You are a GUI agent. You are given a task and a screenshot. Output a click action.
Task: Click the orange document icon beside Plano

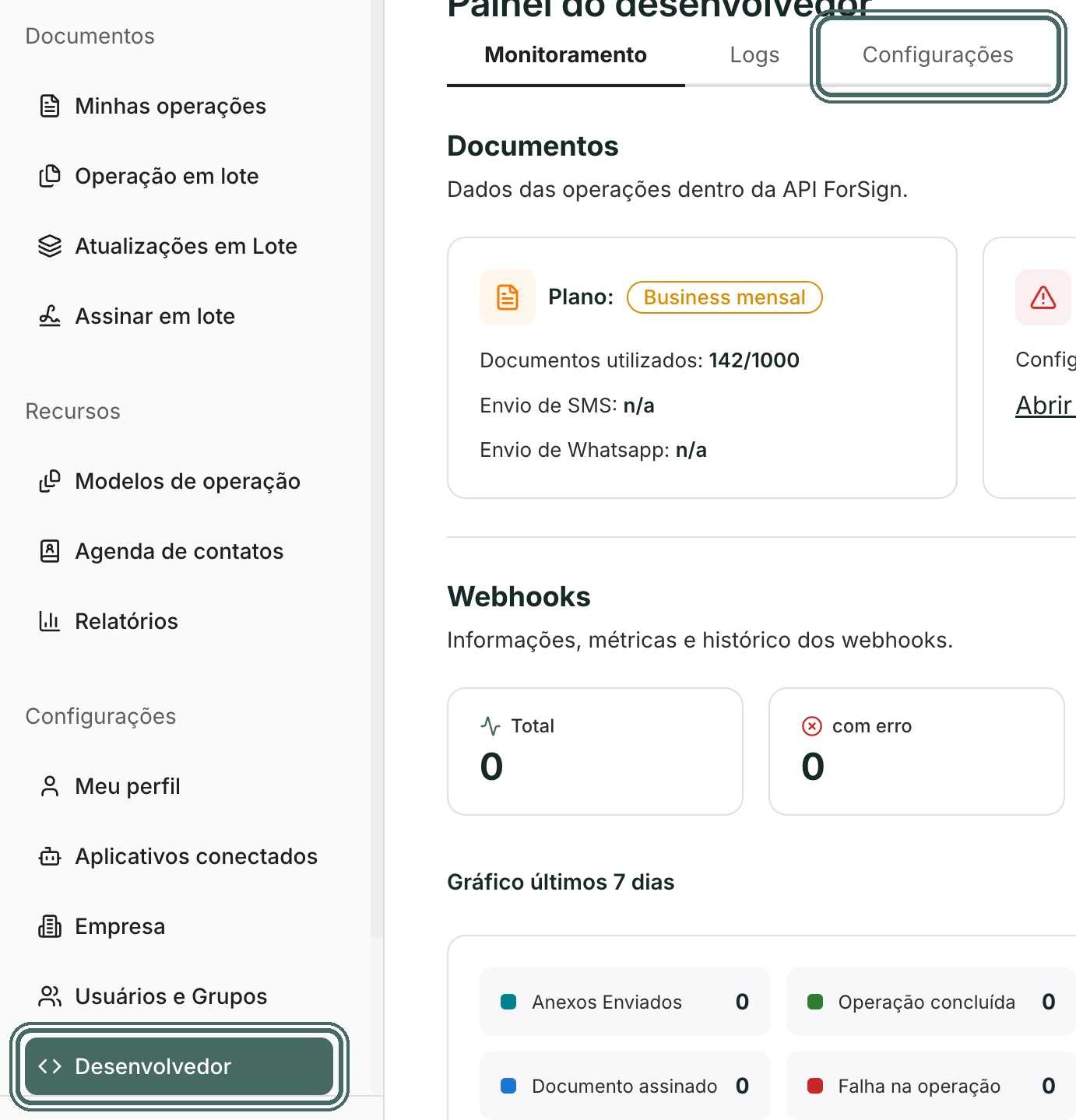click(x=508, y=297)
